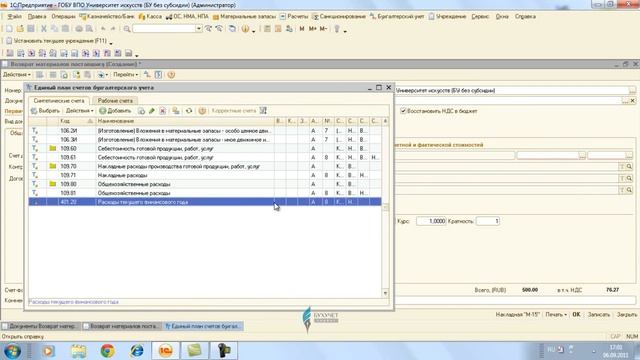Click the Выбрать button in account chart
The width and height of the screenshot is (640, 360).
tap(45, 111)
